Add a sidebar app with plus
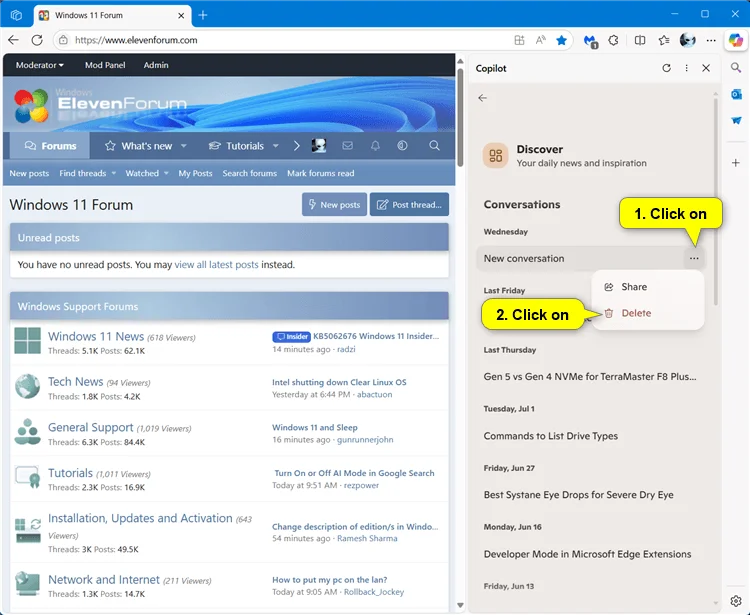Viewport: 750px width, 615px height. tap(736, 163)
